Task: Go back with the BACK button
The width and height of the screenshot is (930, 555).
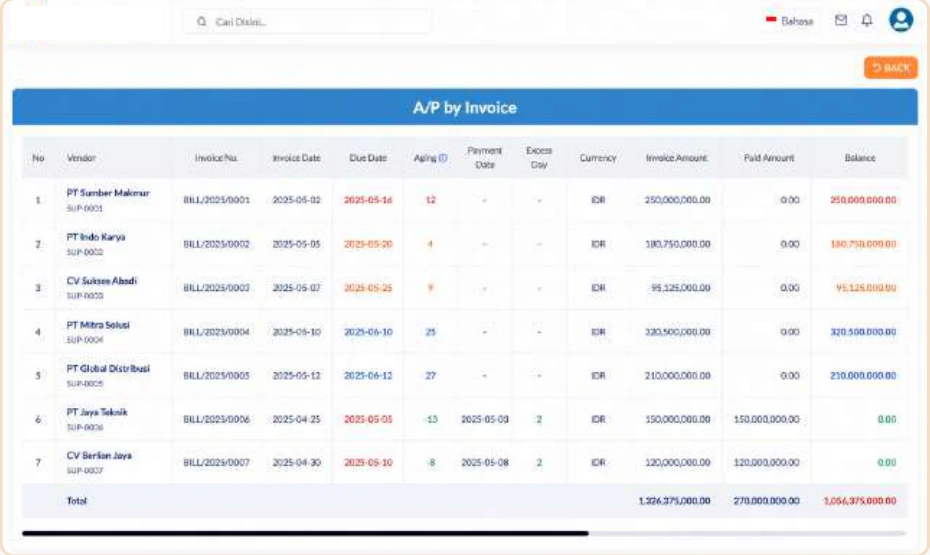Action: 890,68
